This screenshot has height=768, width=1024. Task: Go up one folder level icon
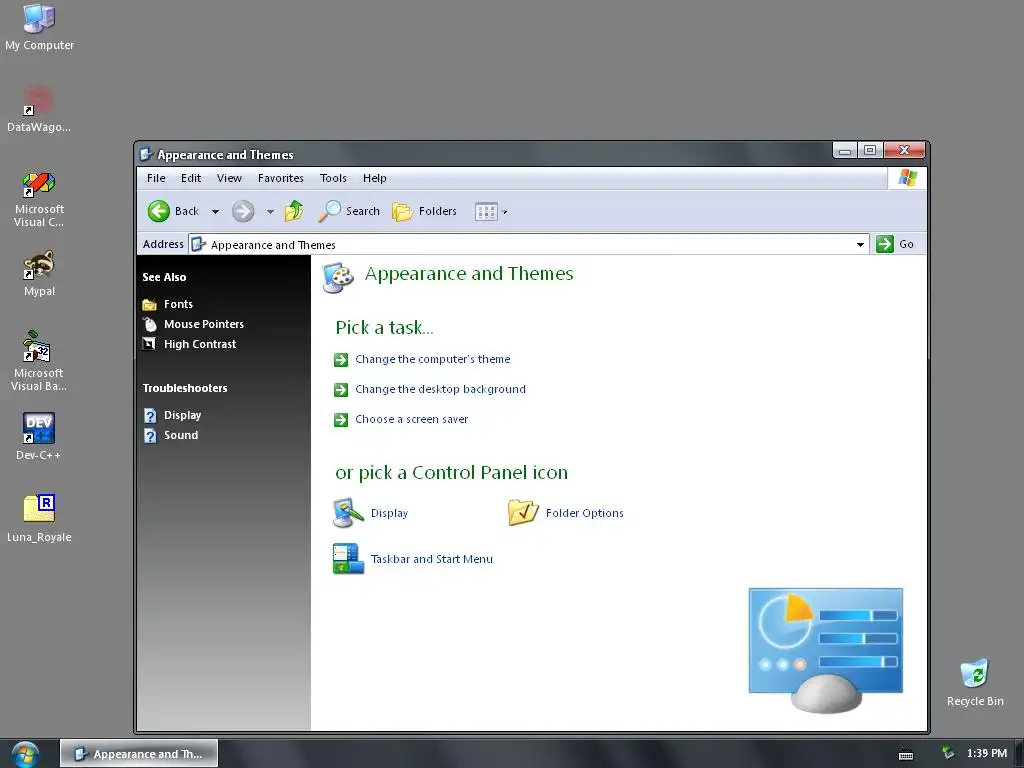pyautogui.click(x=294, y=211)
